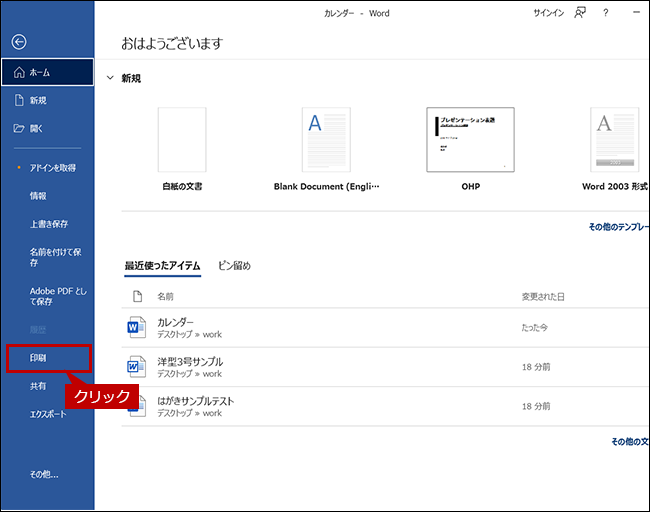The height and width of the screenshot is (512, 650).
Task: Collapse the 新規 section chevron
Action: (109, 78)
